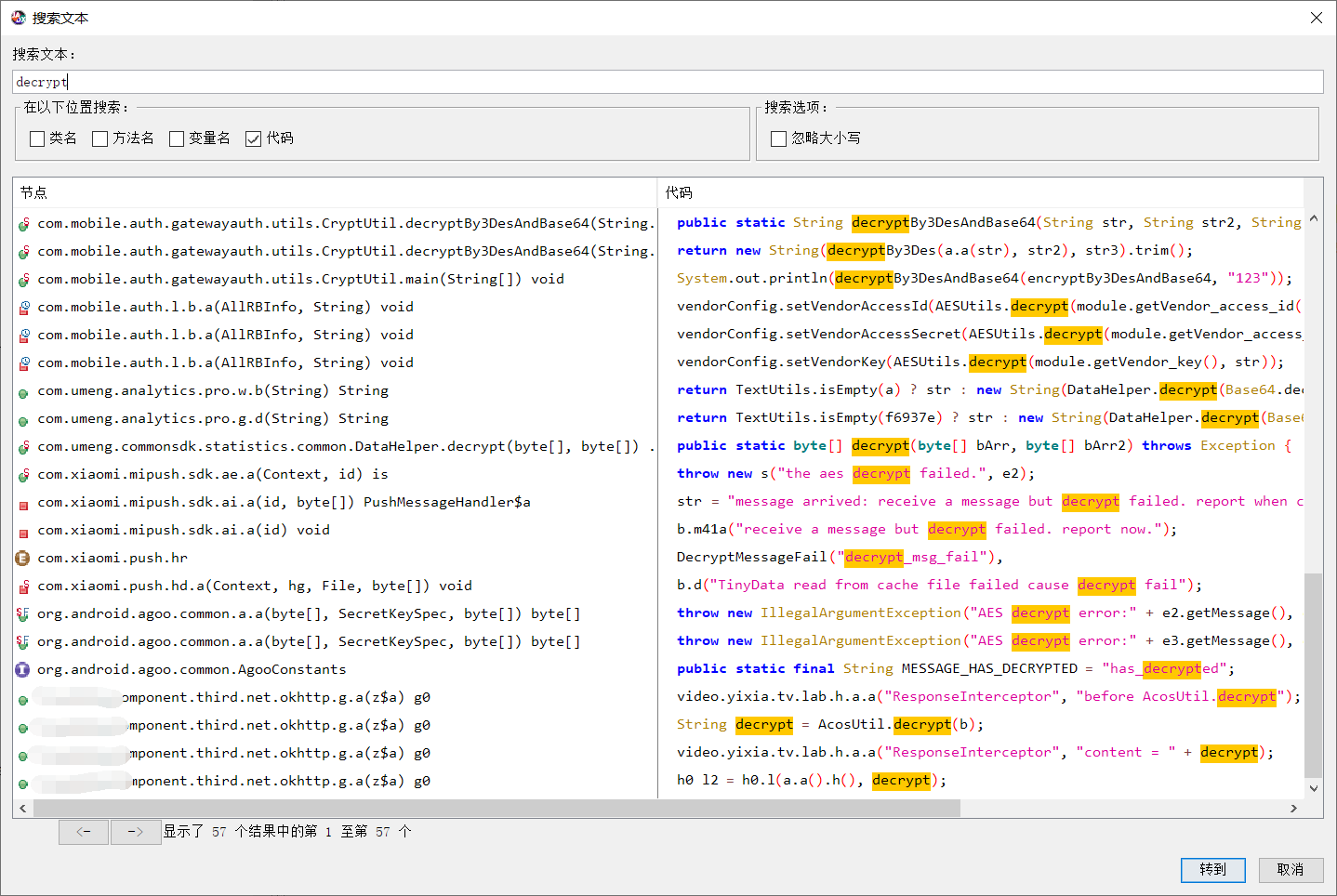Enable the 类名 search checkbox
This screenshot has height=896, width=1337.
pyautogui.click(x=37, y=138)
